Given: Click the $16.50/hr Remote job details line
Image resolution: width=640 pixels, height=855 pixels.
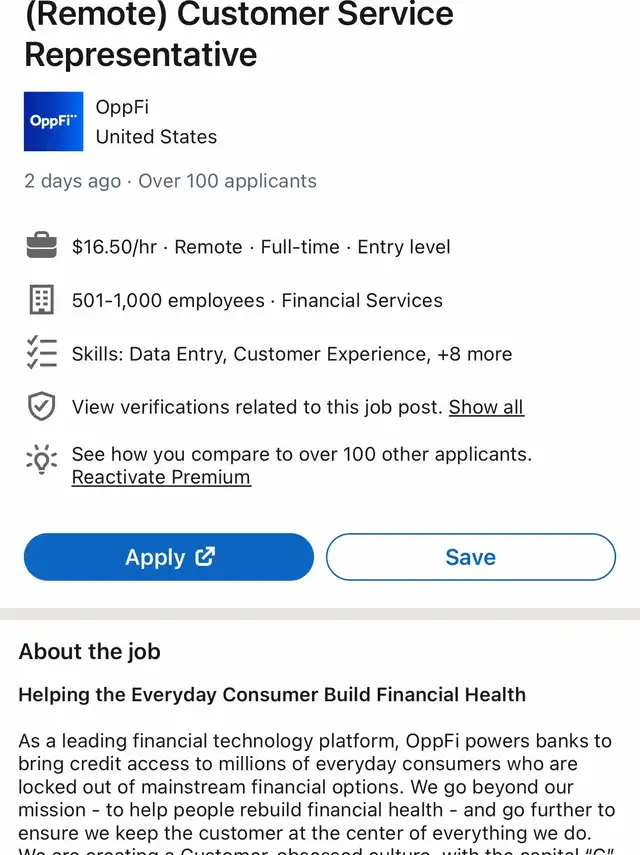Looking at the screenshot, I should [x=261, y=247].
